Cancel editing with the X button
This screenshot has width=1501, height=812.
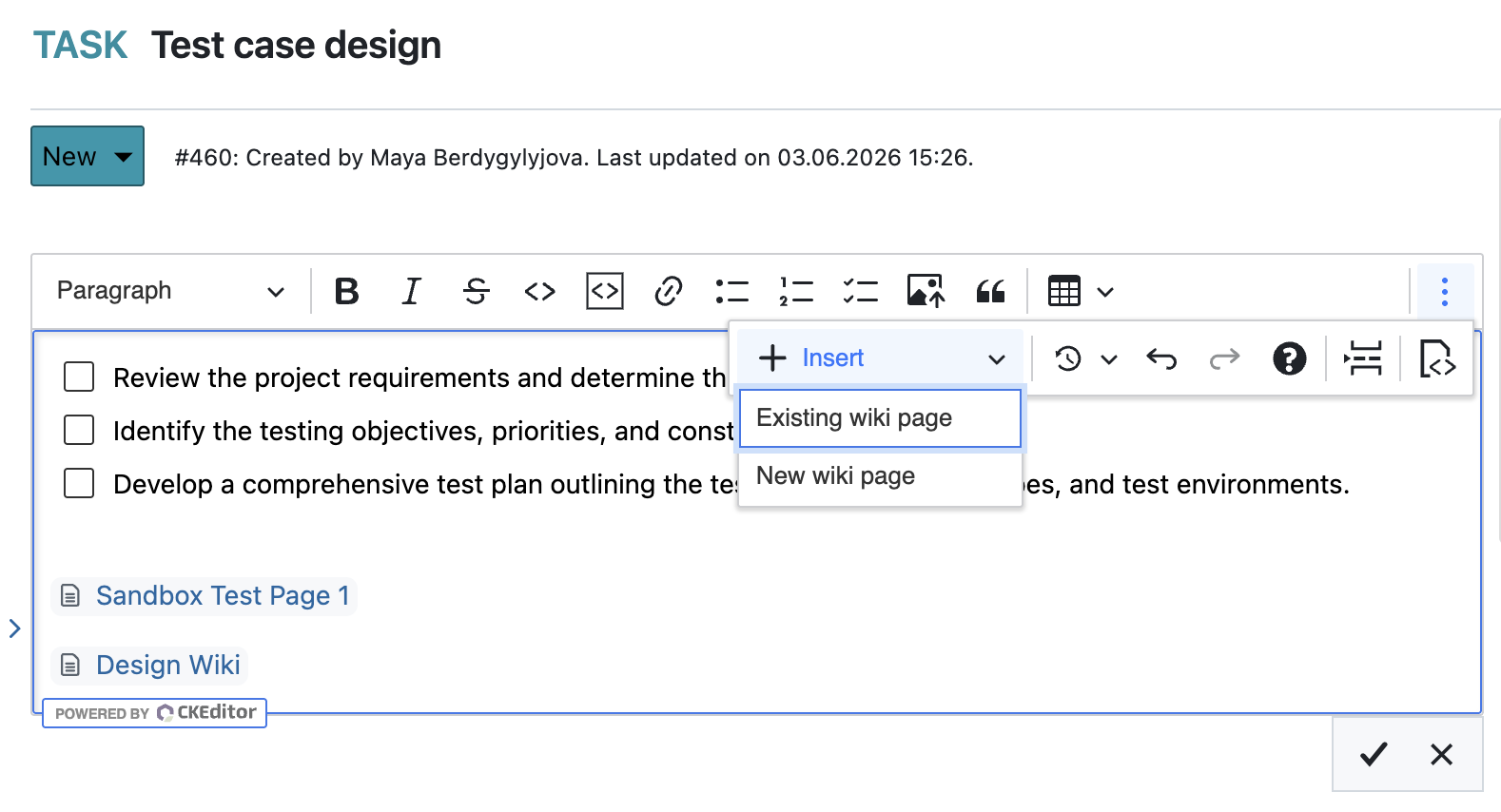pyautogui.click(x=1442, y=755)
